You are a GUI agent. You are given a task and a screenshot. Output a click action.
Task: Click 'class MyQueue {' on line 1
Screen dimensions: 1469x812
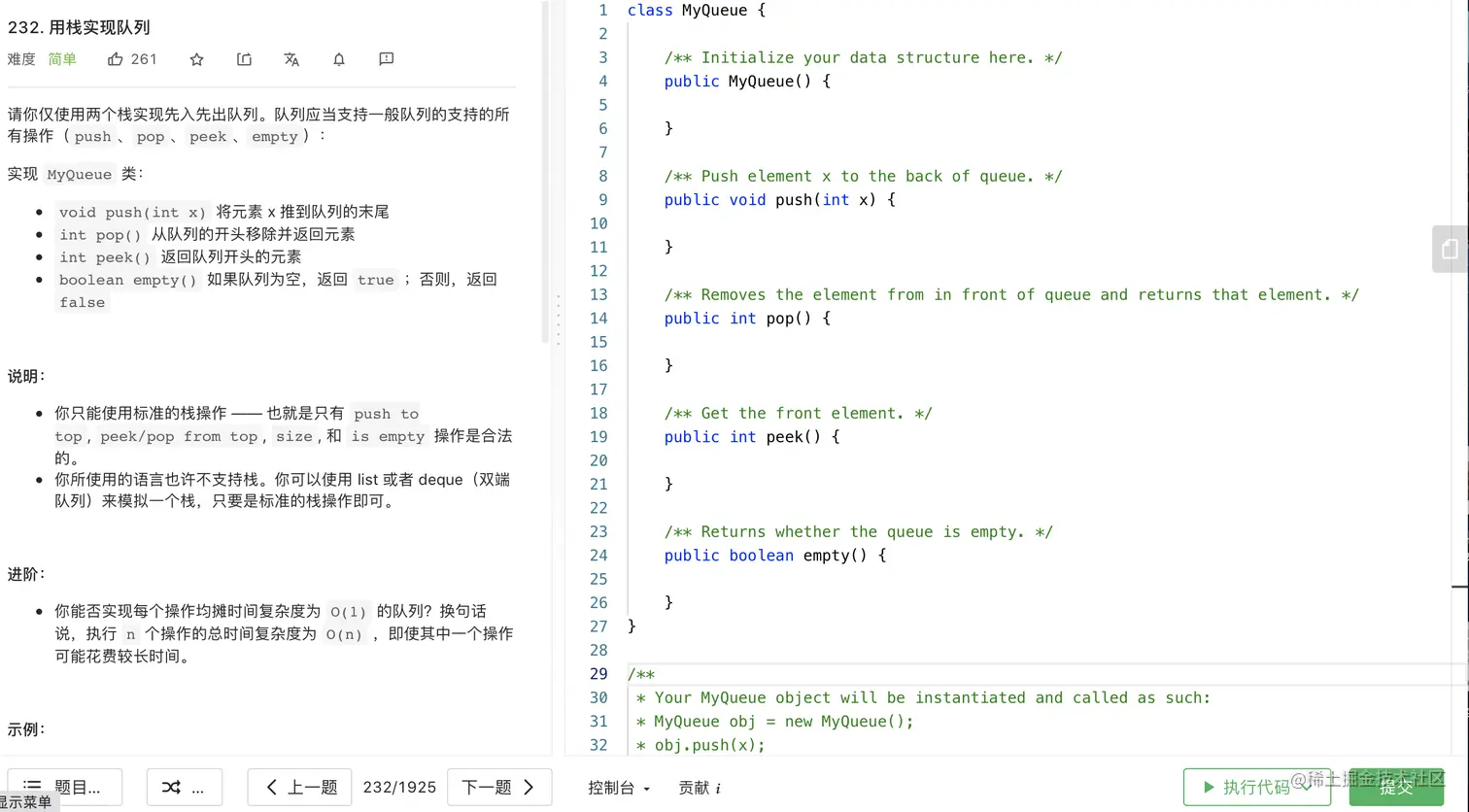coord(697,10)
